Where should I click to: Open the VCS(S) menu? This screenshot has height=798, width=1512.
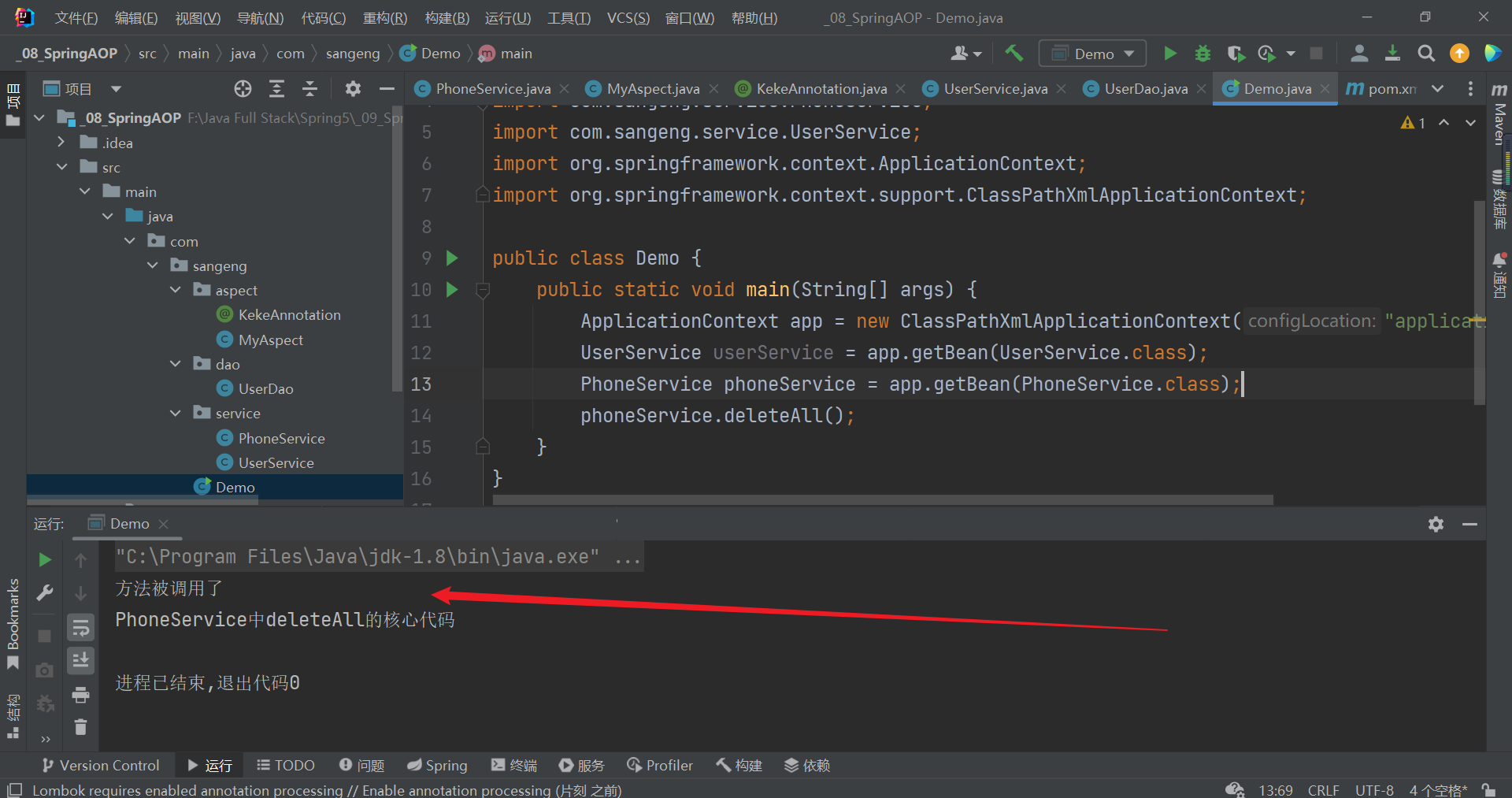click(x=628, y=17)
